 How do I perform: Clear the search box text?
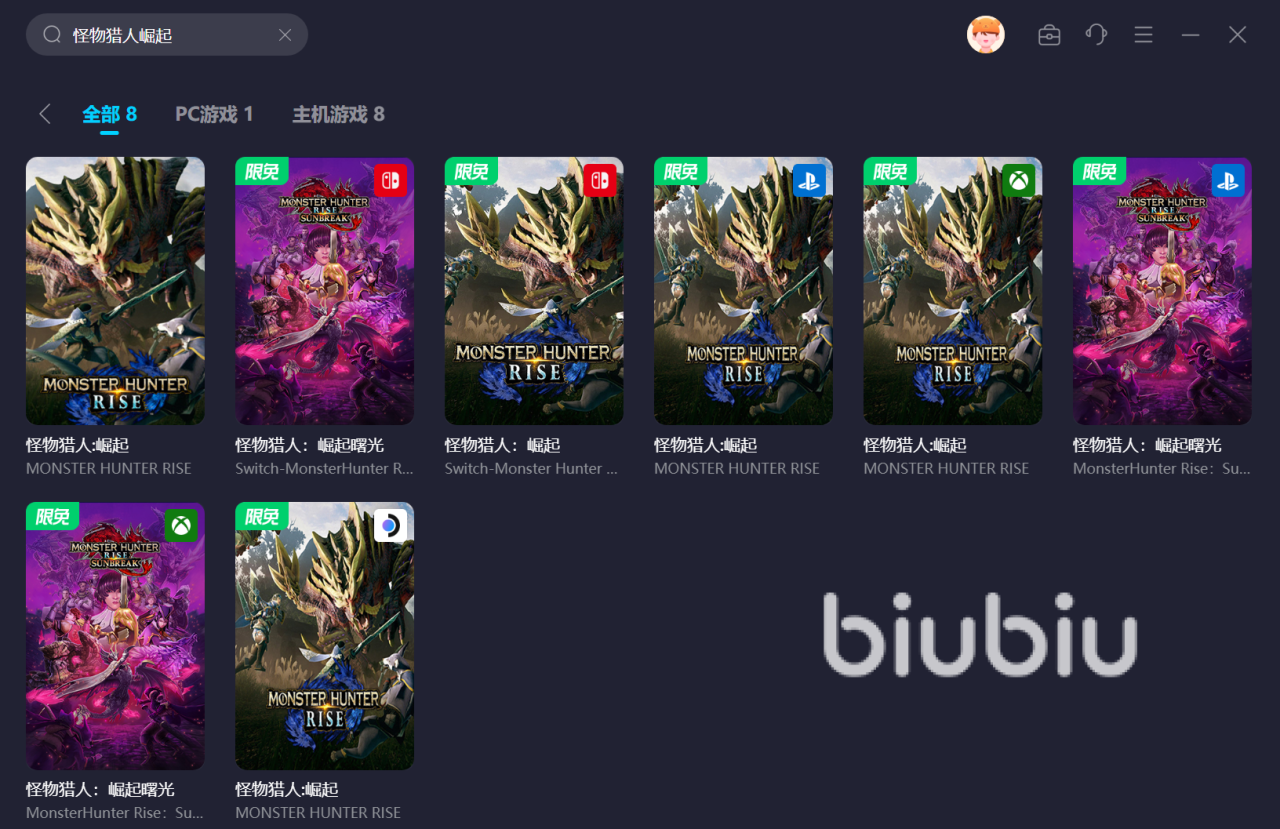[x=285, y=35]
